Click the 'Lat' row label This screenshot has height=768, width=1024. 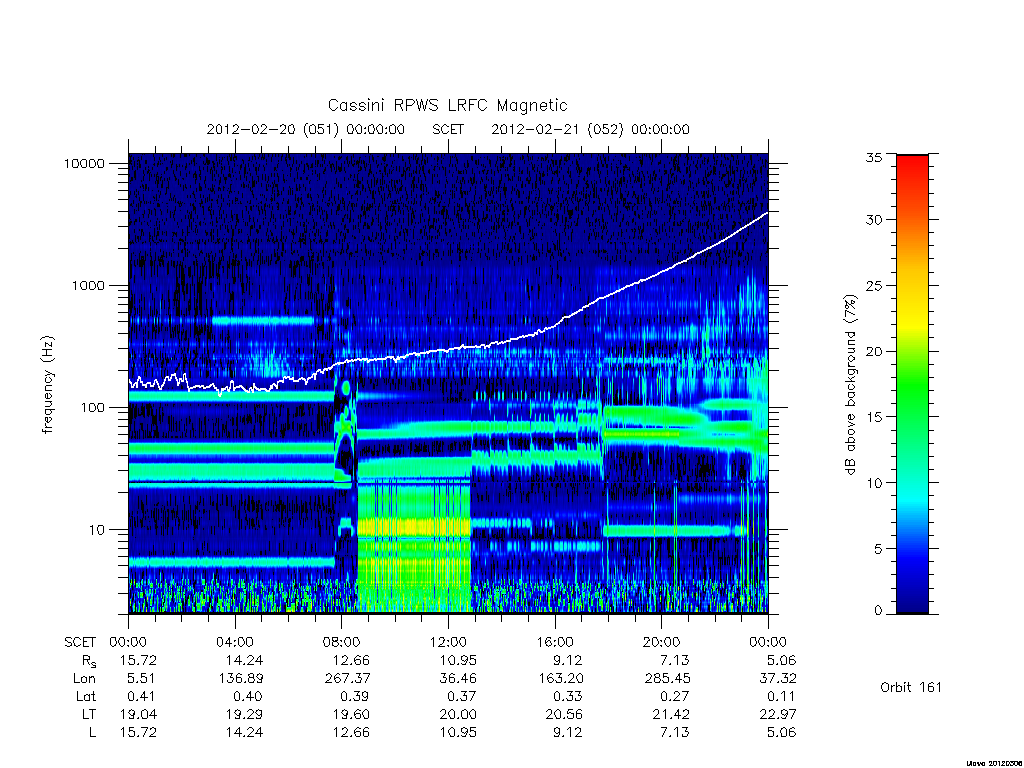click(86, 697)
